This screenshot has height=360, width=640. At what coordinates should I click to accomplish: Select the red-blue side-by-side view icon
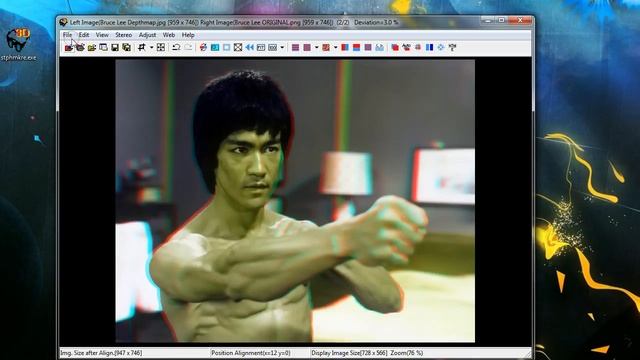pyautogui.click(x=345, y=48)
